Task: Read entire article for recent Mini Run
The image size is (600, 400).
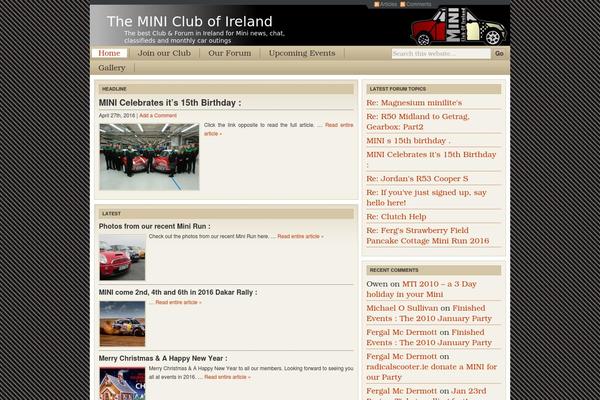Action: click(300, 237)
